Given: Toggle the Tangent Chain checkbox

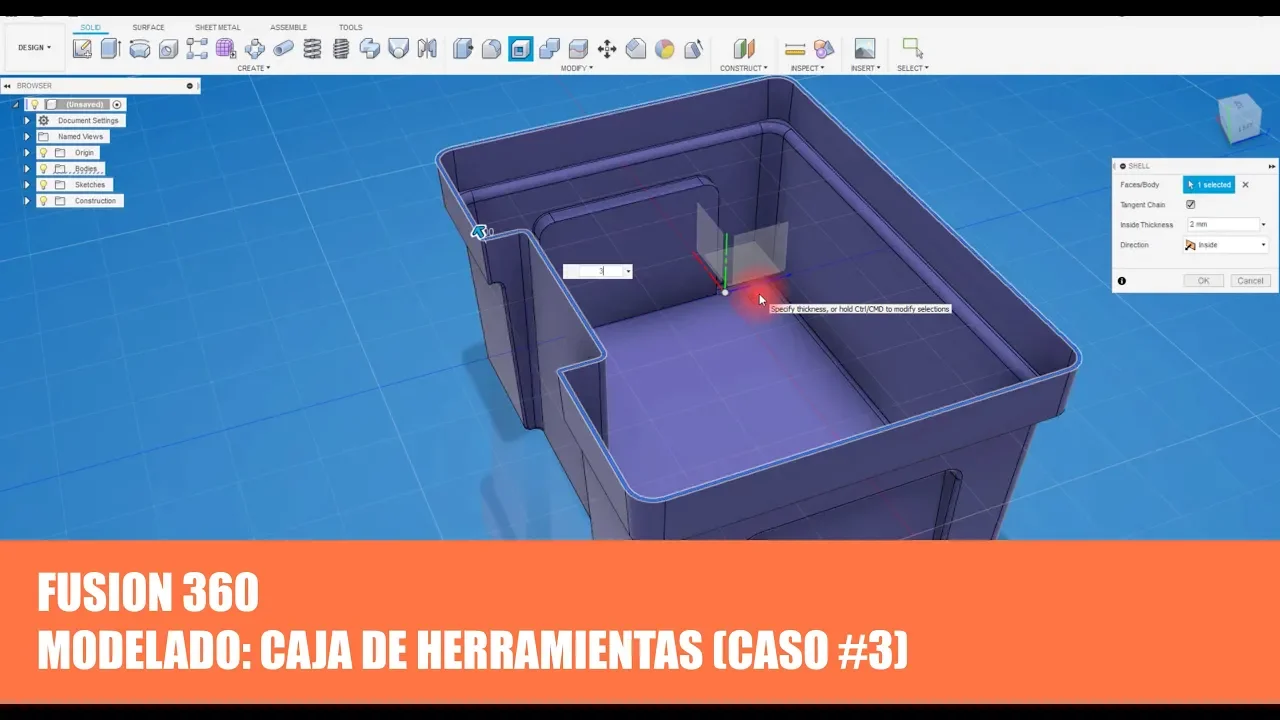Looking at the screenshot, I should pyautogui.click(x=1190, y=205).
